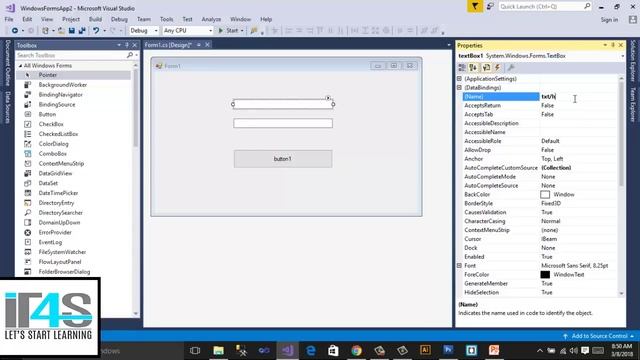Click the notifications filter flag icon
Screen dimensions: 640x360
point(475,6)
